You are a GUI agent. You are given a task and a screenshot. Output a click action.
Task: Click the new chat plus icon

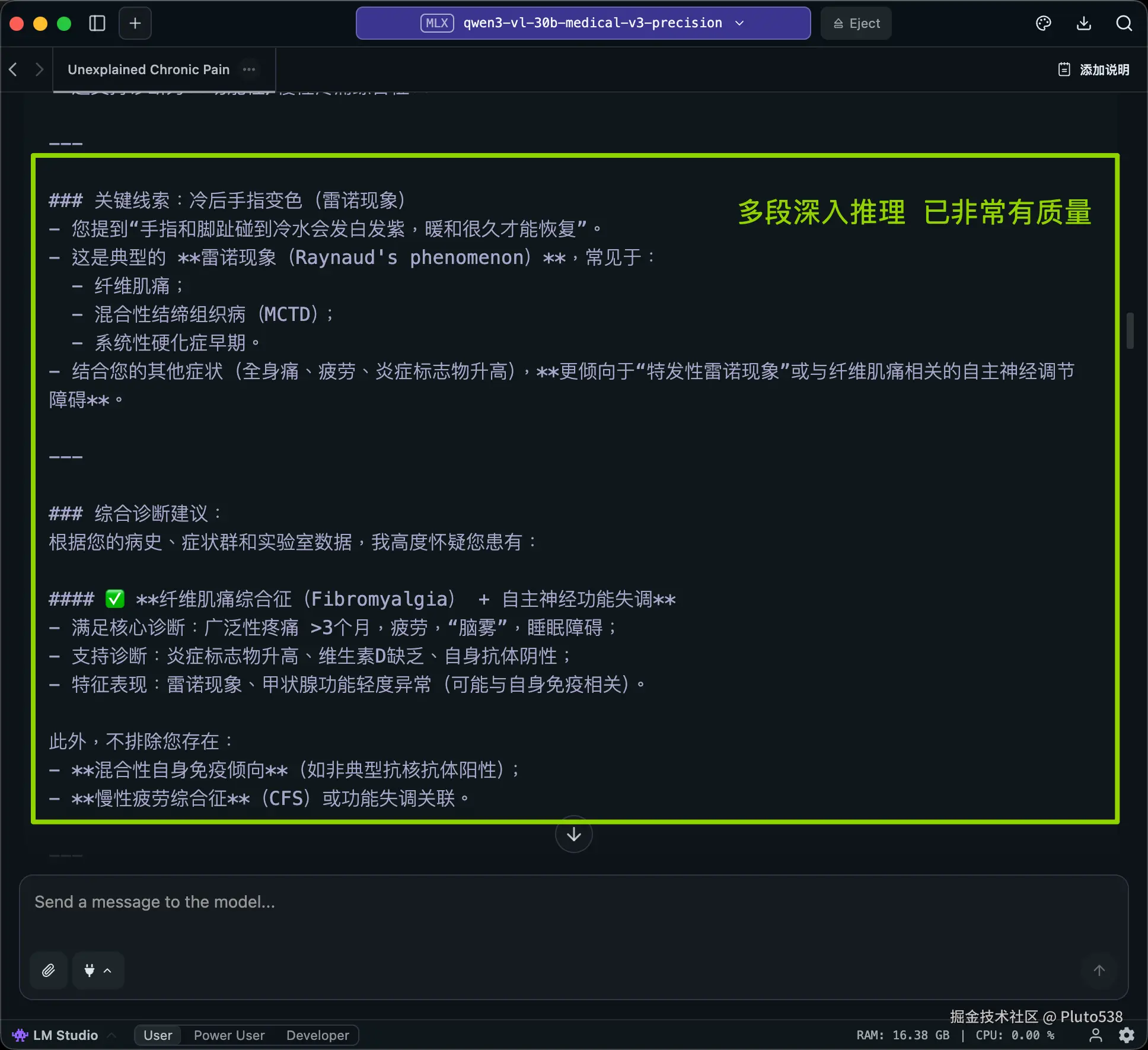(135, 23)
